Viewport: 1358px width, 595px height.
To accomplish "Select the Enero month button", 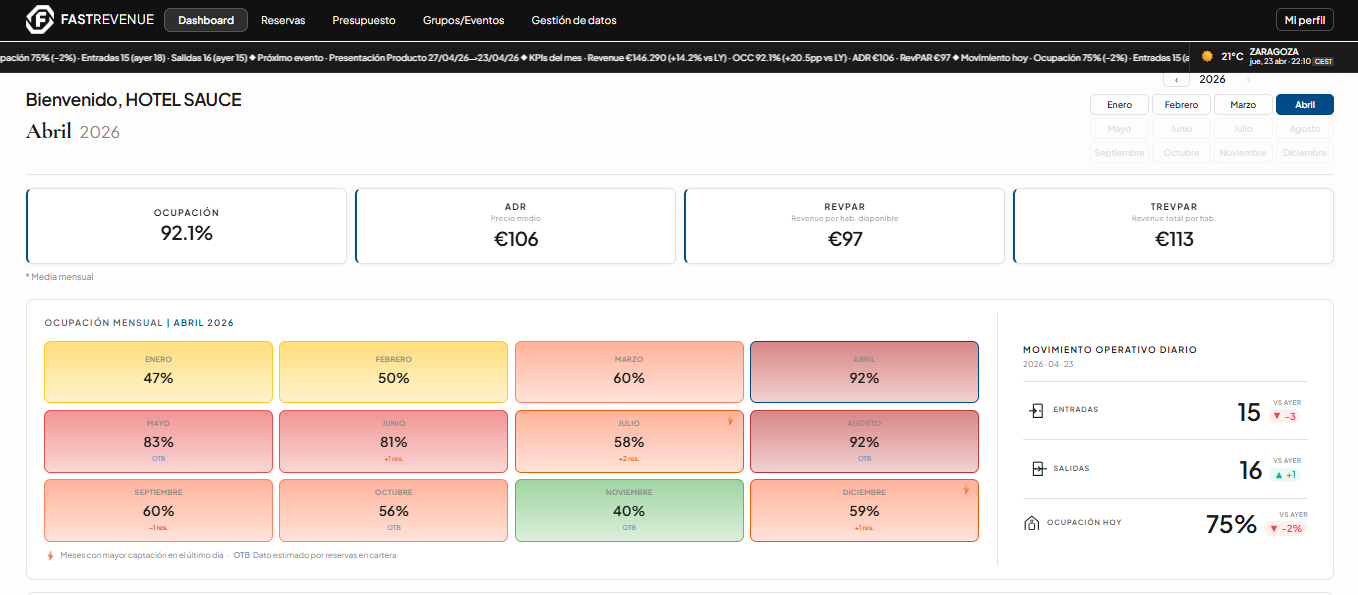I will pos(1120,105).
